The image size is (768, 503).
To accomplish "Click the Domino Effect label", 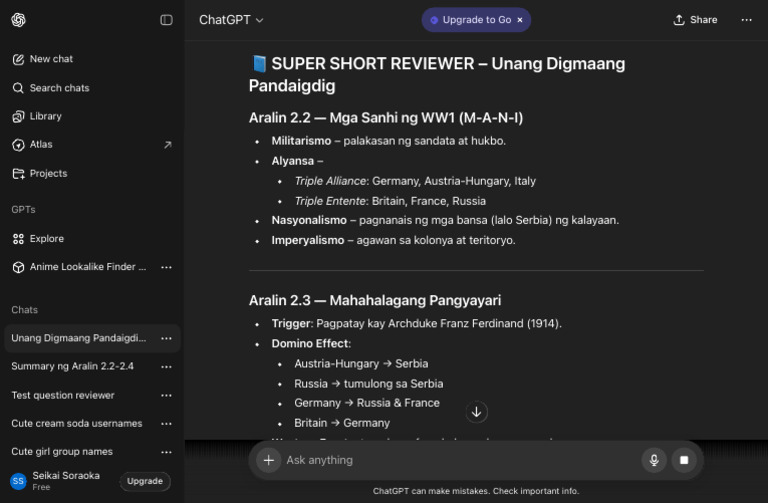I will pos(311,344).
